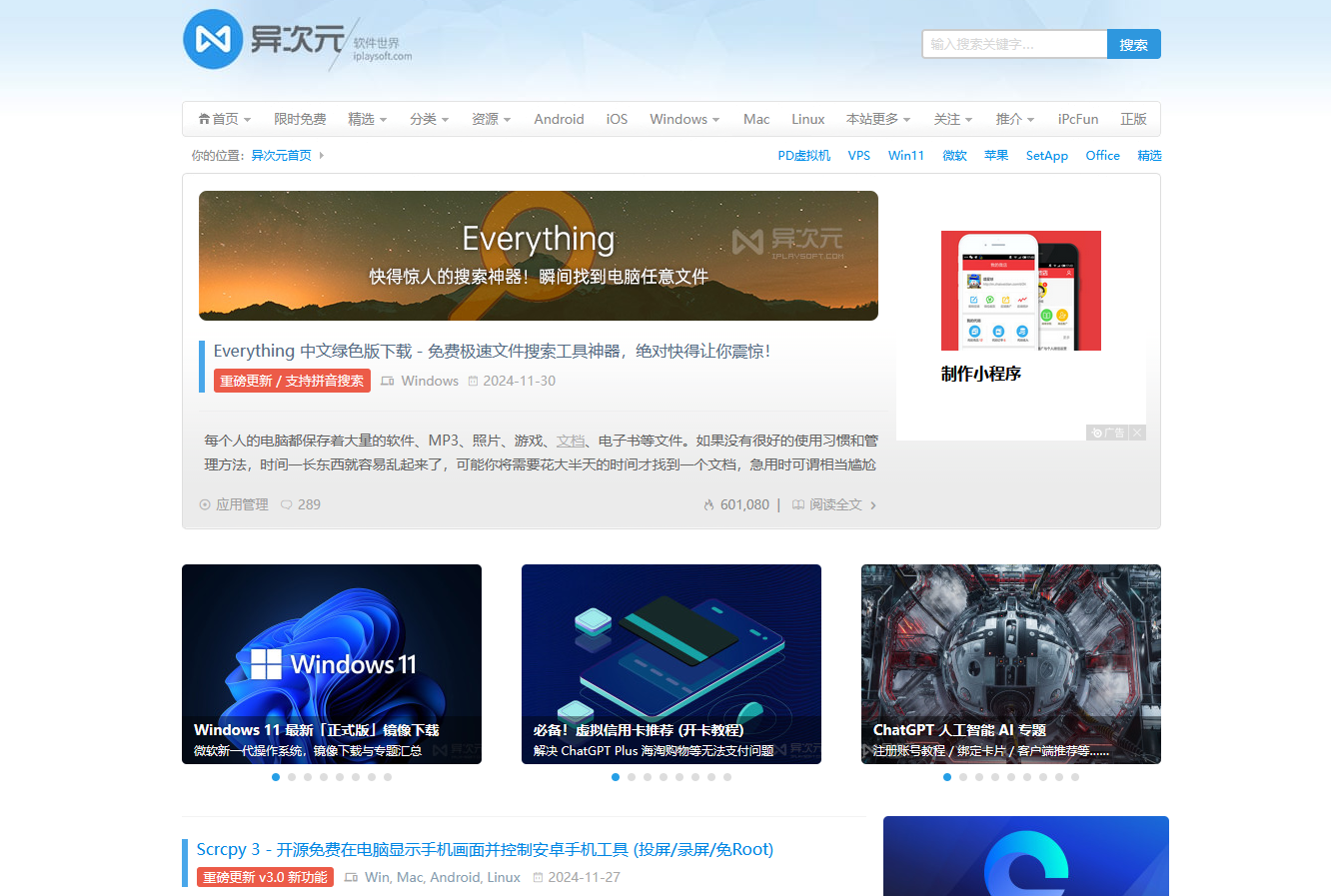This screenshot has width=1331, height=896.
Task: Open the 微软 quick link
Action: pyautogui.click(x=955, y=156)
